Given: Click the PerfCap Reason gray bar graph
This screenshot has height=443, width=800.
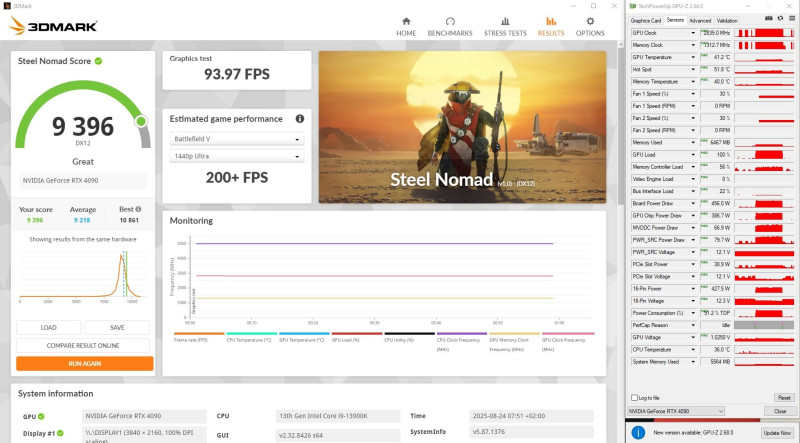Looking at the screenshot, I should click(764, 325).
